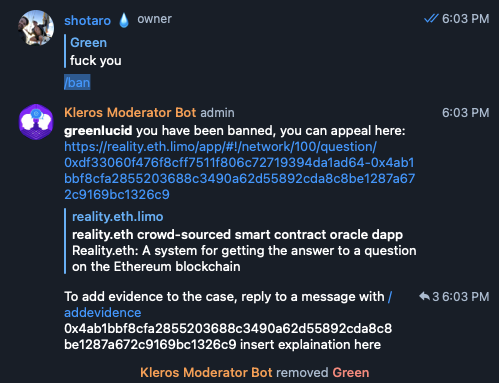499x383 pixels.
Task: Click the admin label beside the bot name
Action: pyautogui.click(x=217, y=113)
